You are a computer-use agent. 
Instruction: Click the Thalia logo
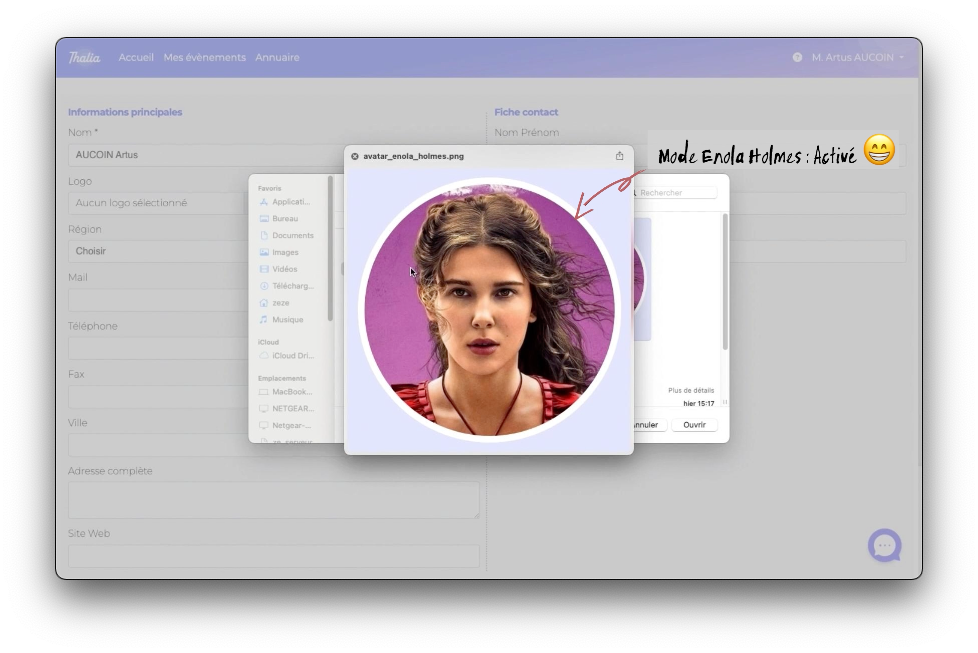pyautogui.click(x=84, y=58)
